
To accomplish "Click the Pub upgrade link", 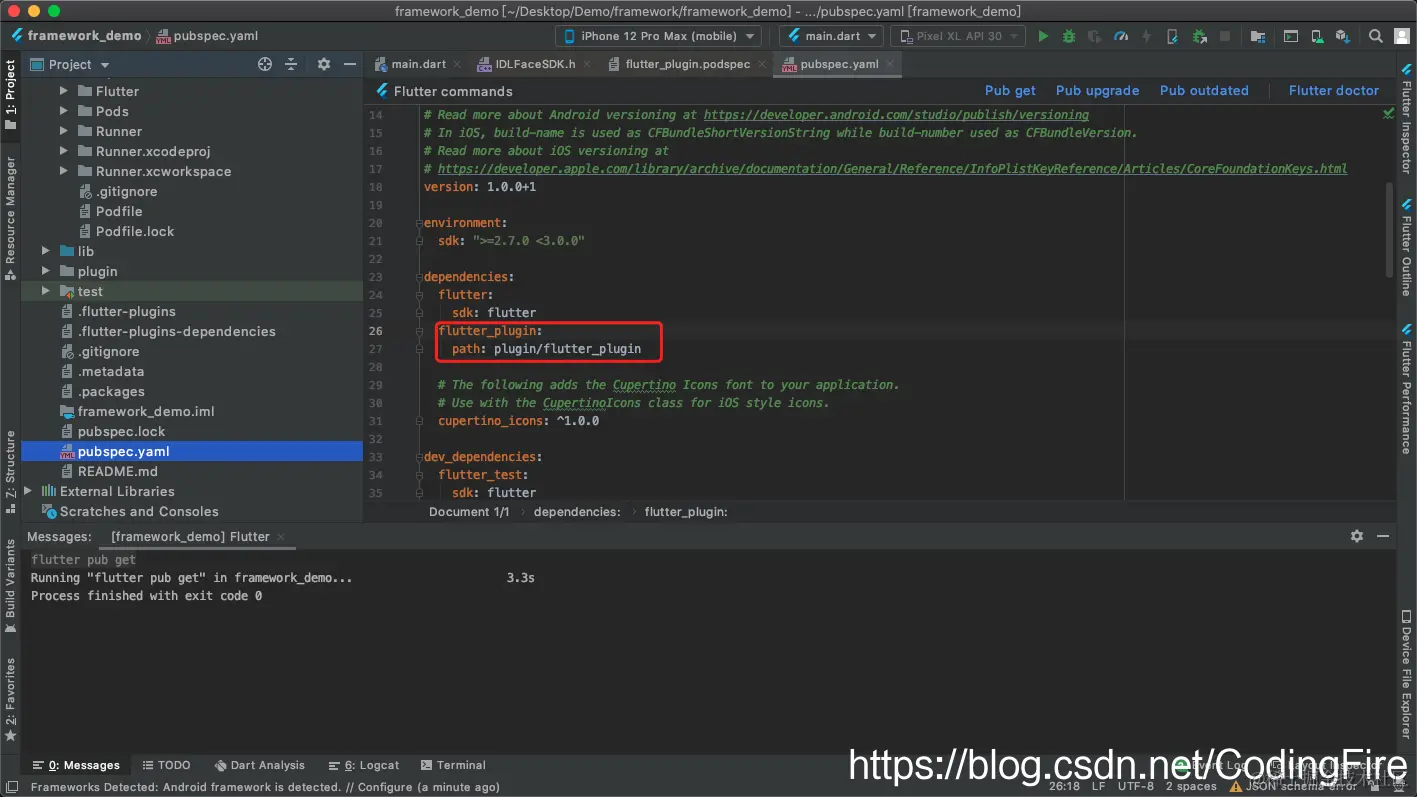I will pyautogui.click(x=1097, y=91).
